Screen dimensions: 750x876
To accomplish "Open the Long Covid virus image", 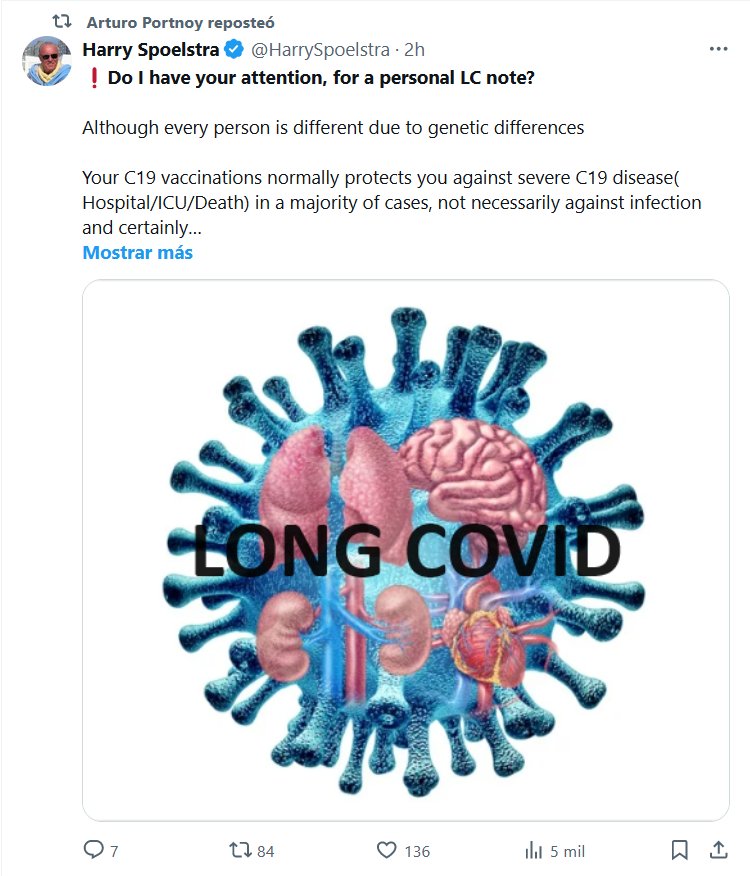I will [405, 550].
